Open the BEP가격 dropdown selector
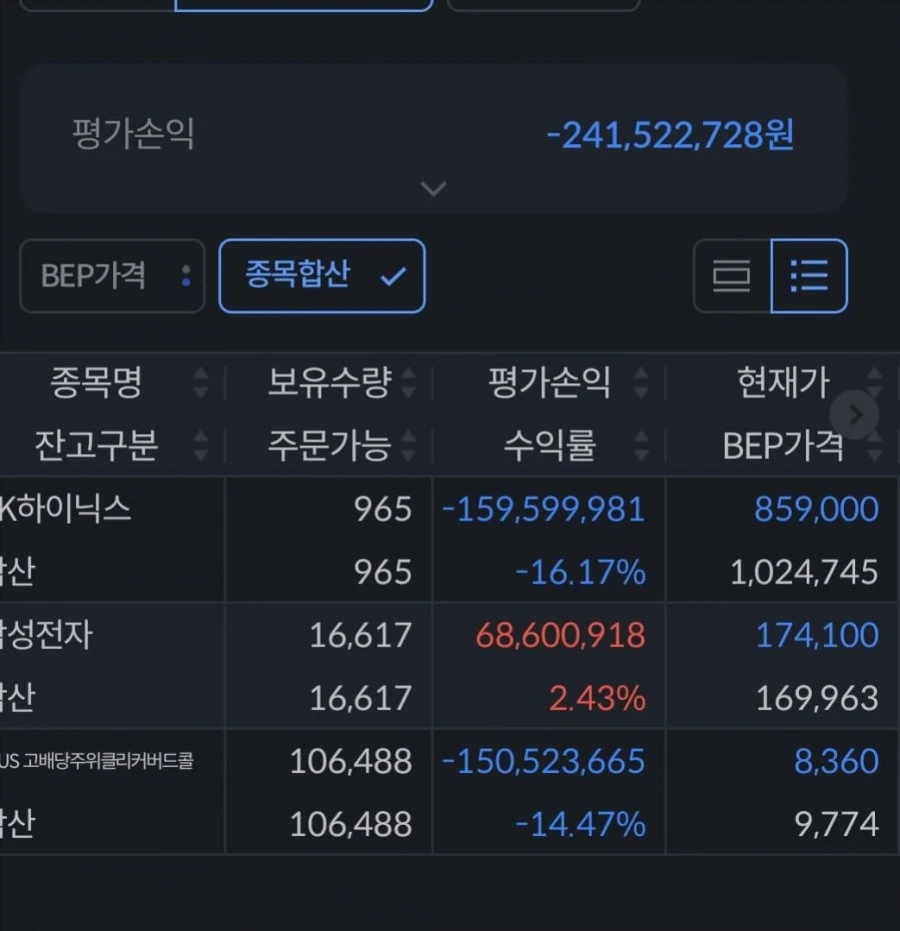The height and width of the screenshot is (931, 900). (112, 276)
